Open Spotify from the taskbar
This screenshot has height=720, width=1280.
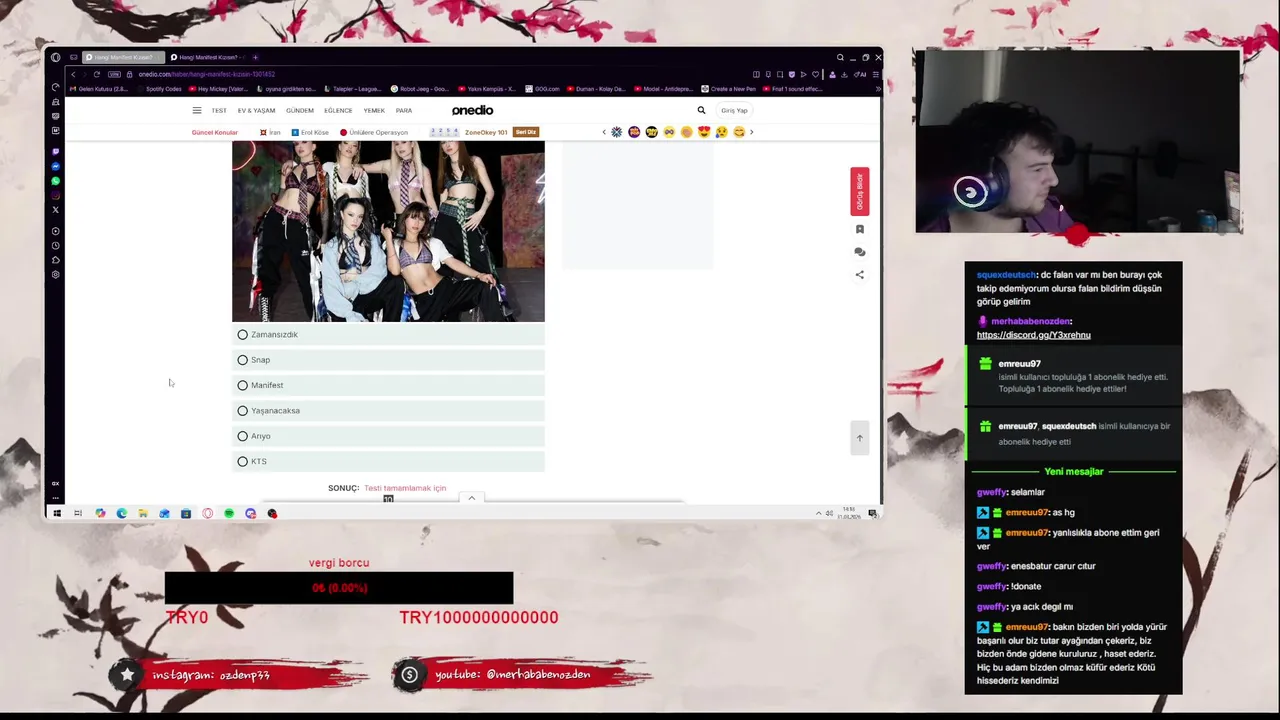pos(229,513)
